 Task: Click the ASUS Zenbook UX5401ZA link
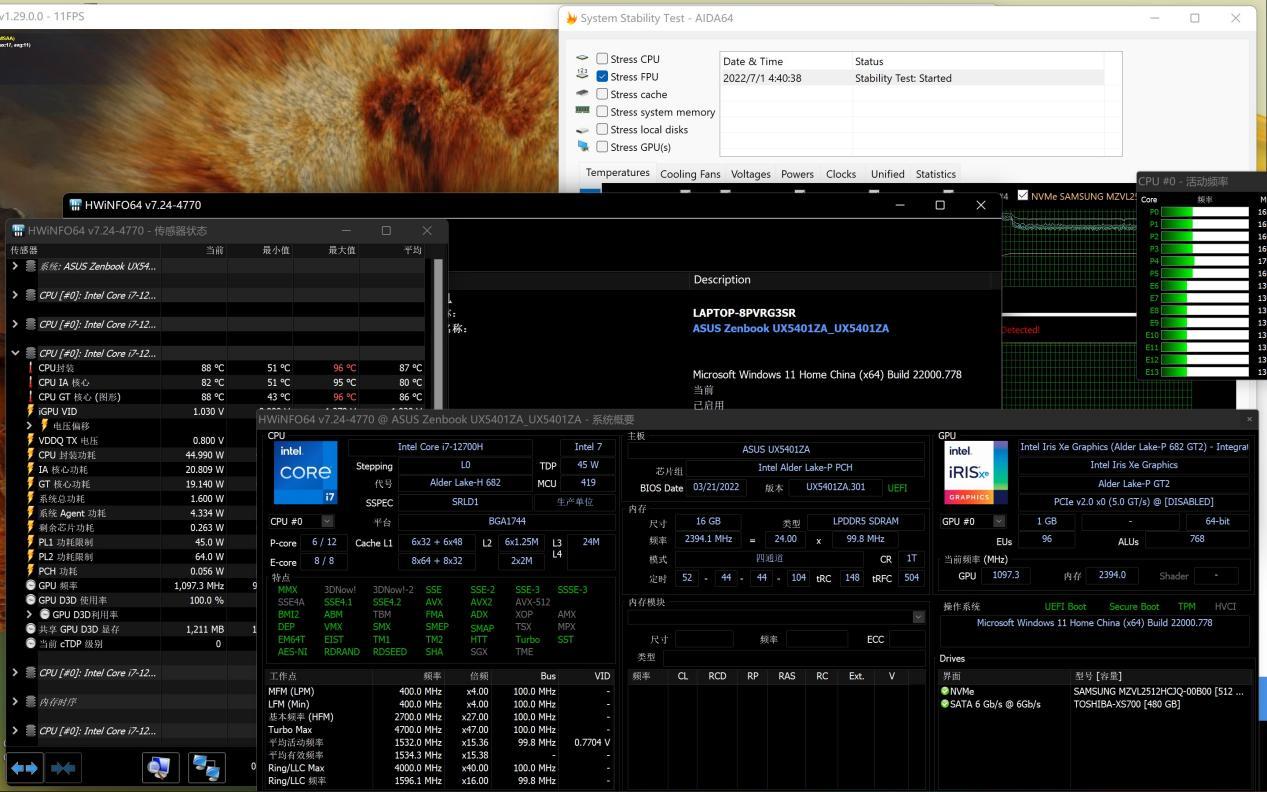pos(790,328)
